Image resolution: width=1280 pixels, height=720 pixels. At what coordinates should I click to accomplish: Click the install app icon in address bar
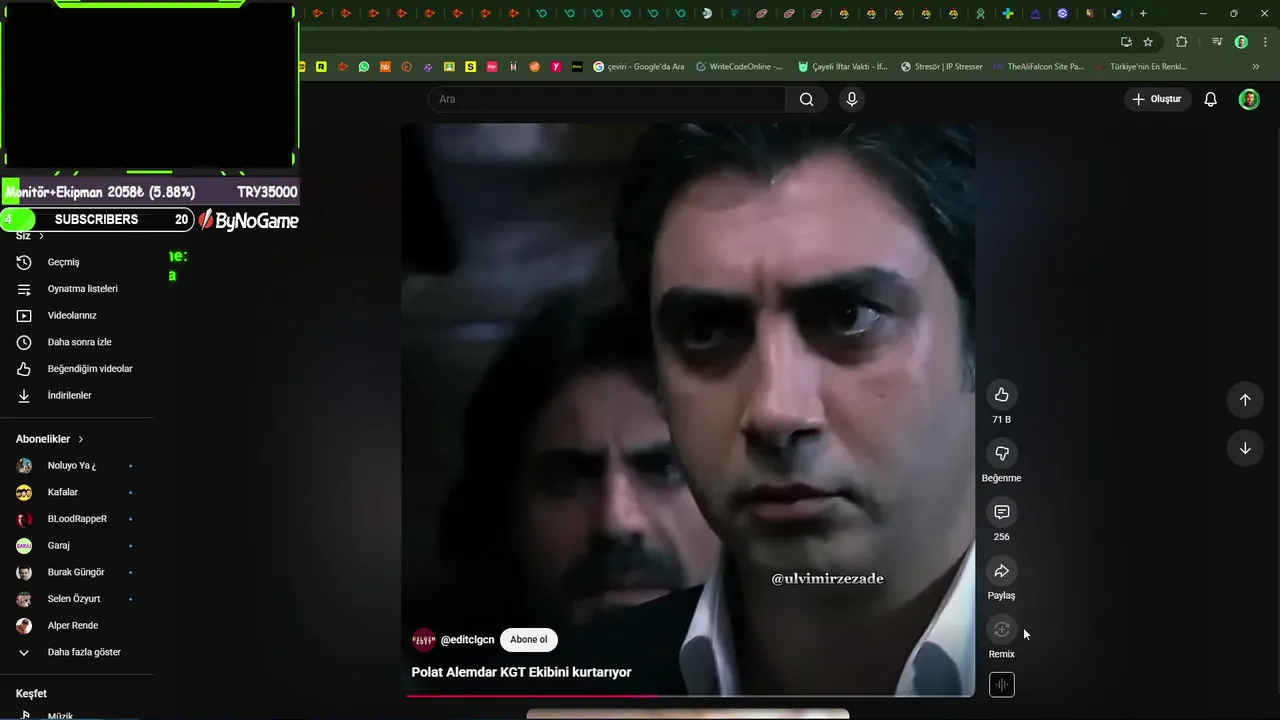[x=1126, y=42]
